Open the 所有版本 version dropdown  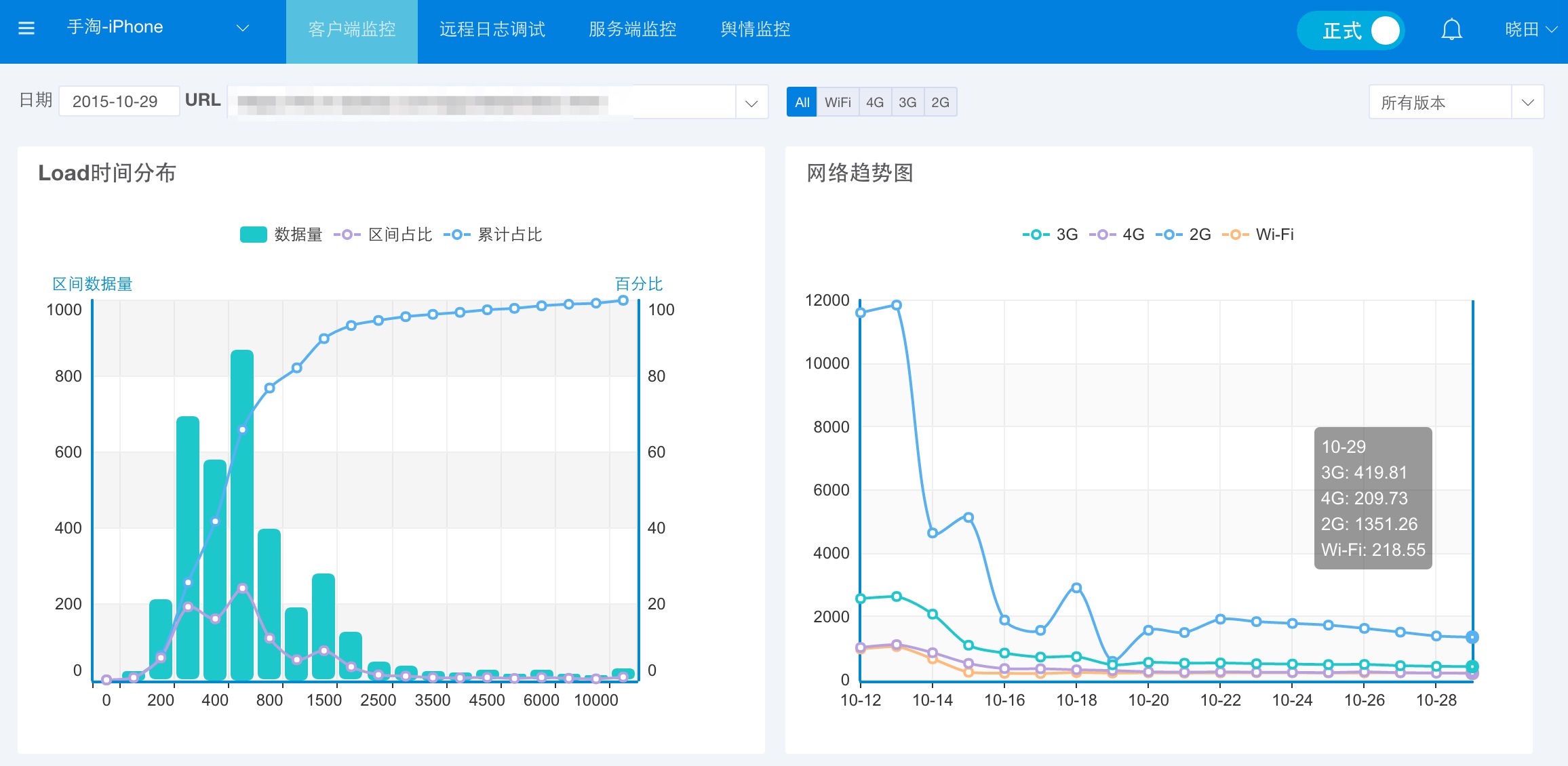pyautogui.click(x=1456, y=102)
